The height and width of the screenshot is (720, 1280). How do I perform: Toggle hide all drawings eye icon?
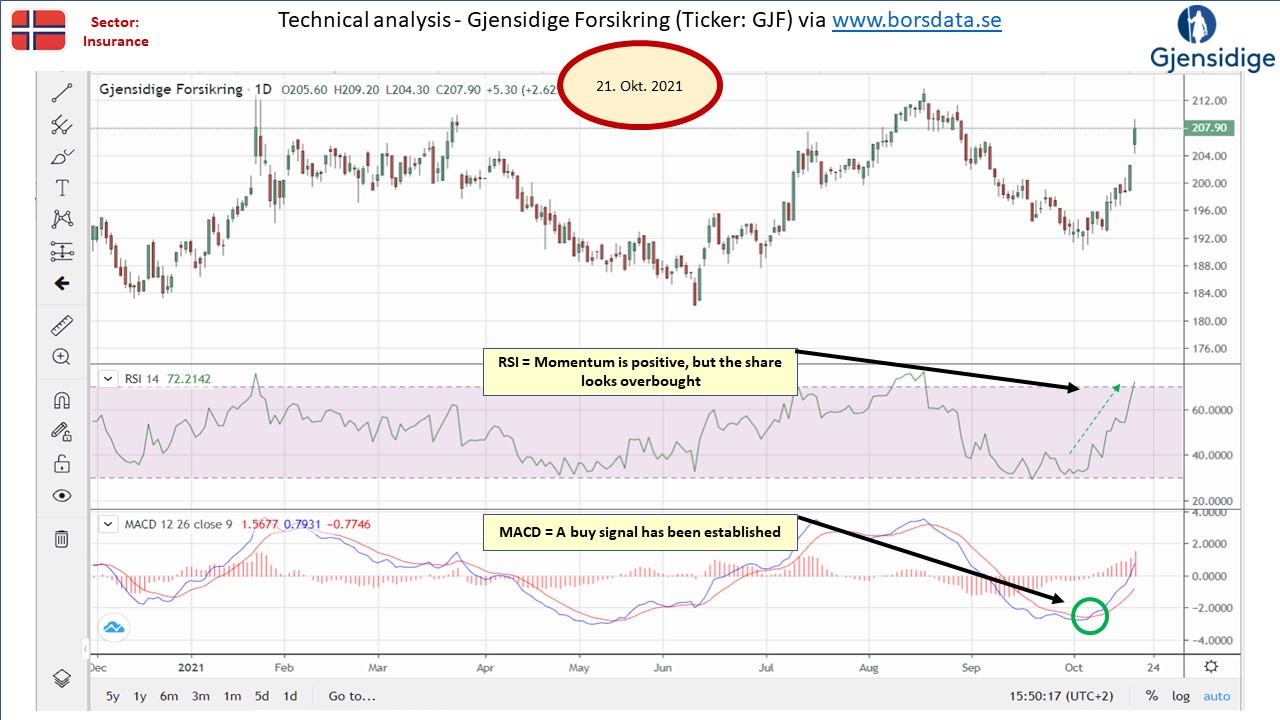pyautogui.click(x=62, y=495)
